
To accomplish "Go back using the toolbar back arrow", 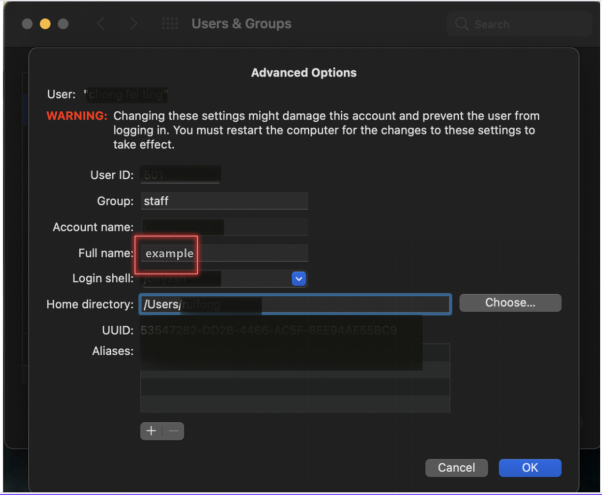I will click(x=101, y=23).
